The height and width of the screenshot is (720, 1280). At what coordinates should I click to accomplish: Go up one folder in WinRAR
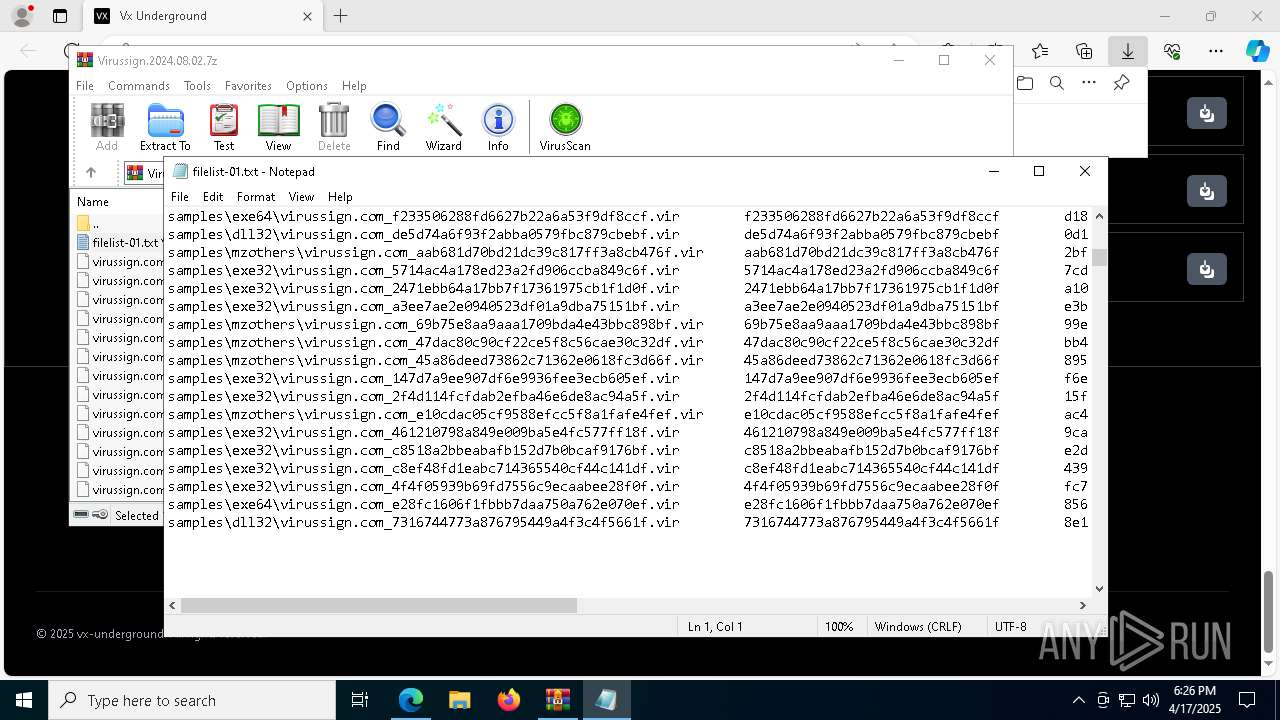tap(91, 173)
